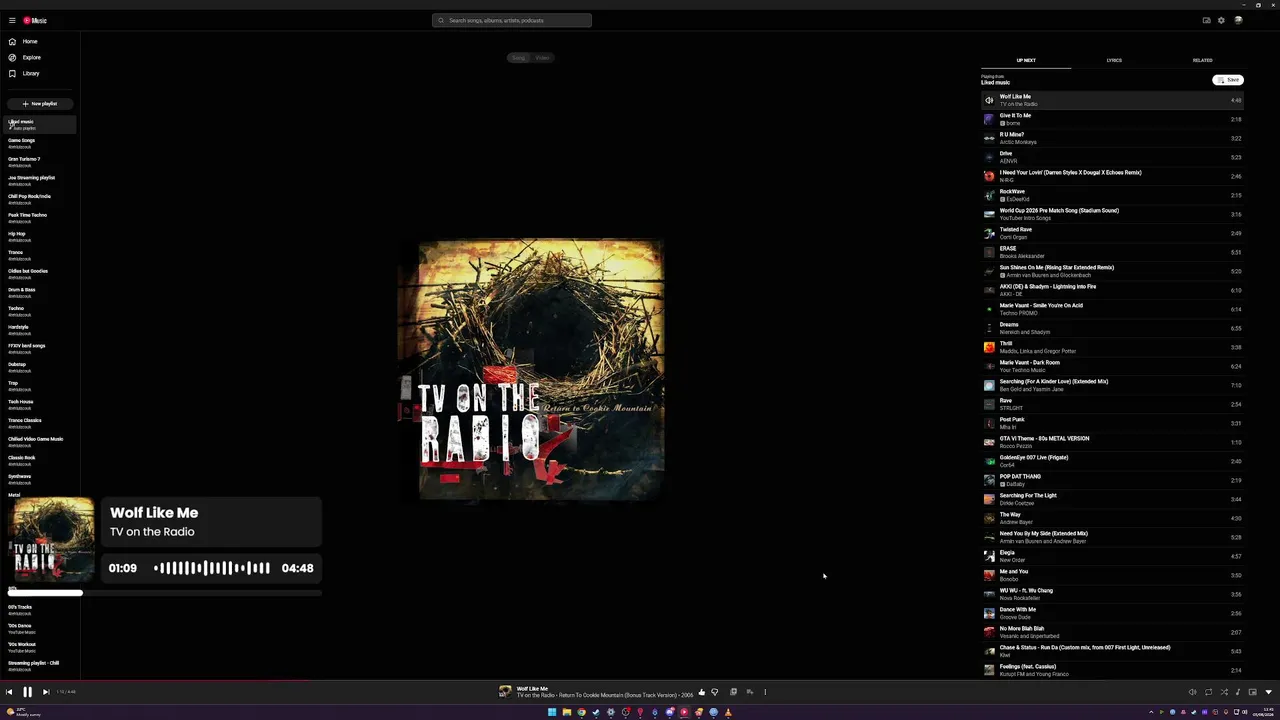
Task: Click the volume speaker icon
Action: click(x=1192, y=692)
